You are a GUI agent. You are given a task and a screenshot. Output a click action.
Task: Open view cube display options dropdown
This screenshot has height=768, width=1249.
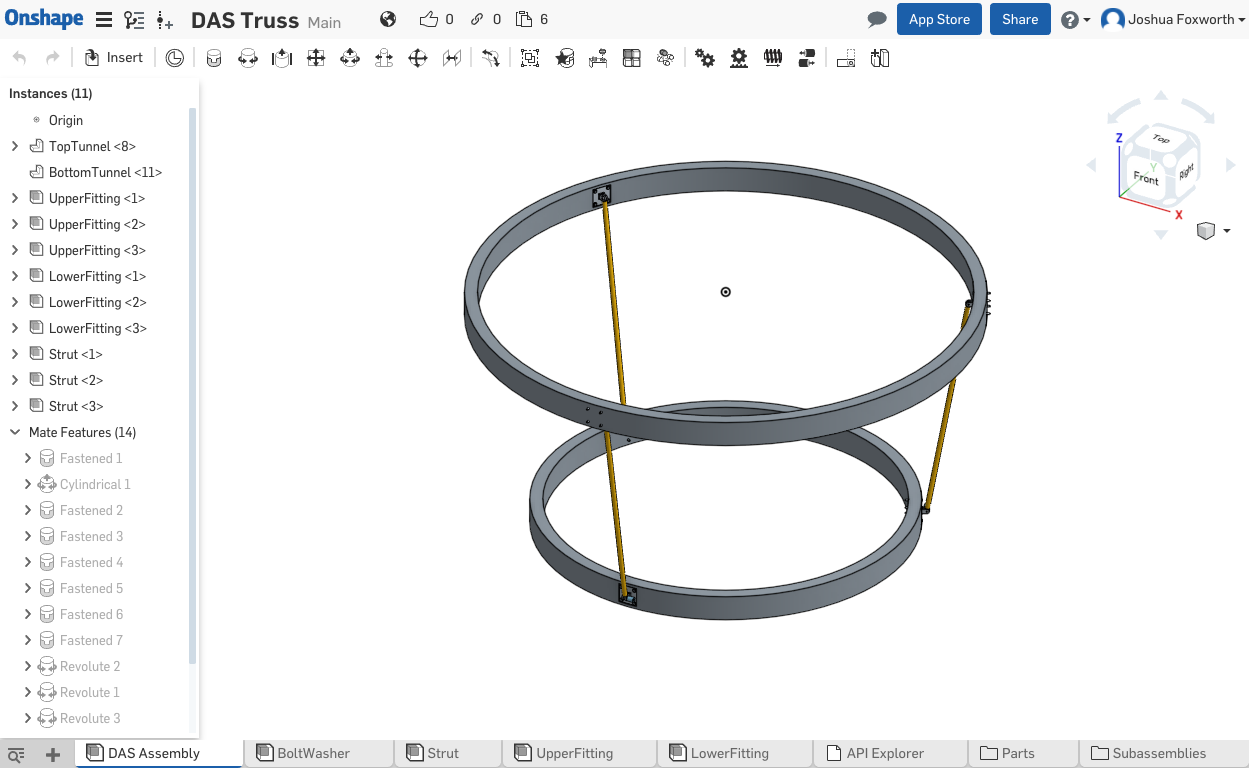1213,231
